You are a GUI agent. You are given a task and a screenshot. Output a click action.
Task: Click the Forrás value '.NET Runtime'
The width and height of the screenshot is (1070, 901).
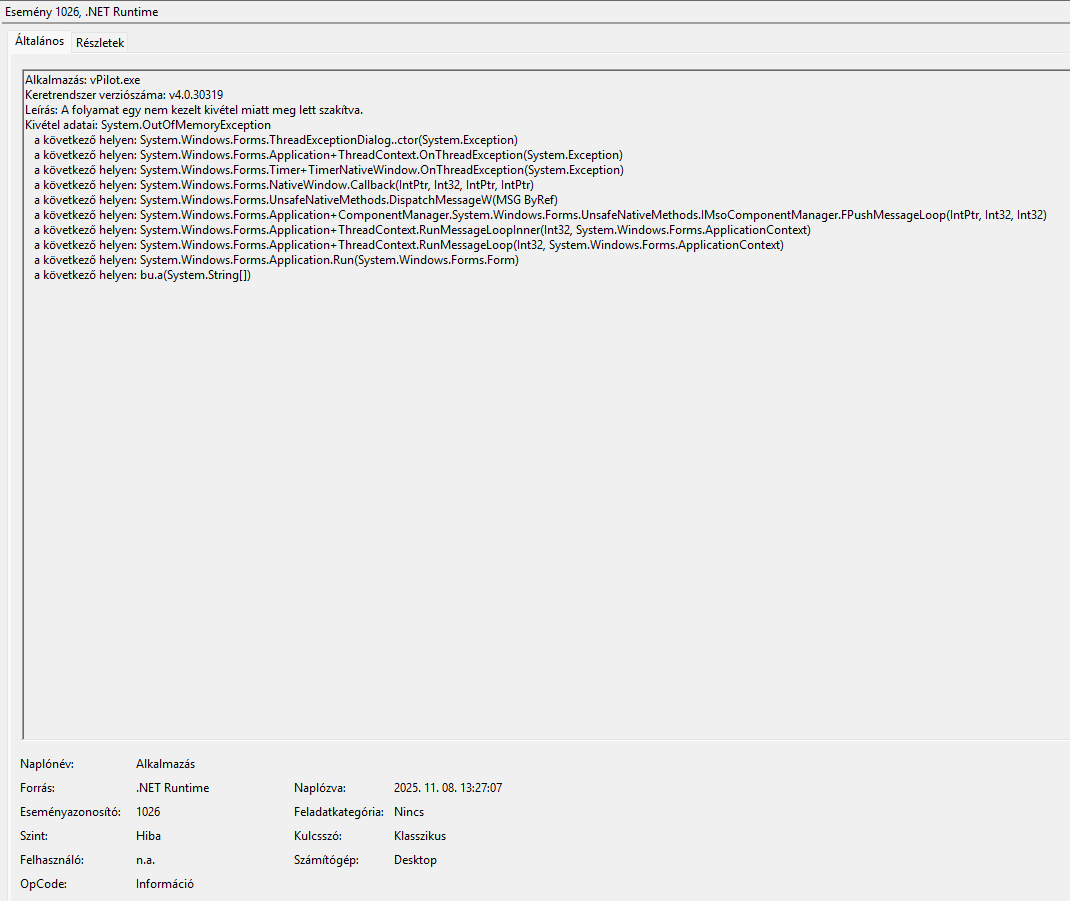point(172,788)
